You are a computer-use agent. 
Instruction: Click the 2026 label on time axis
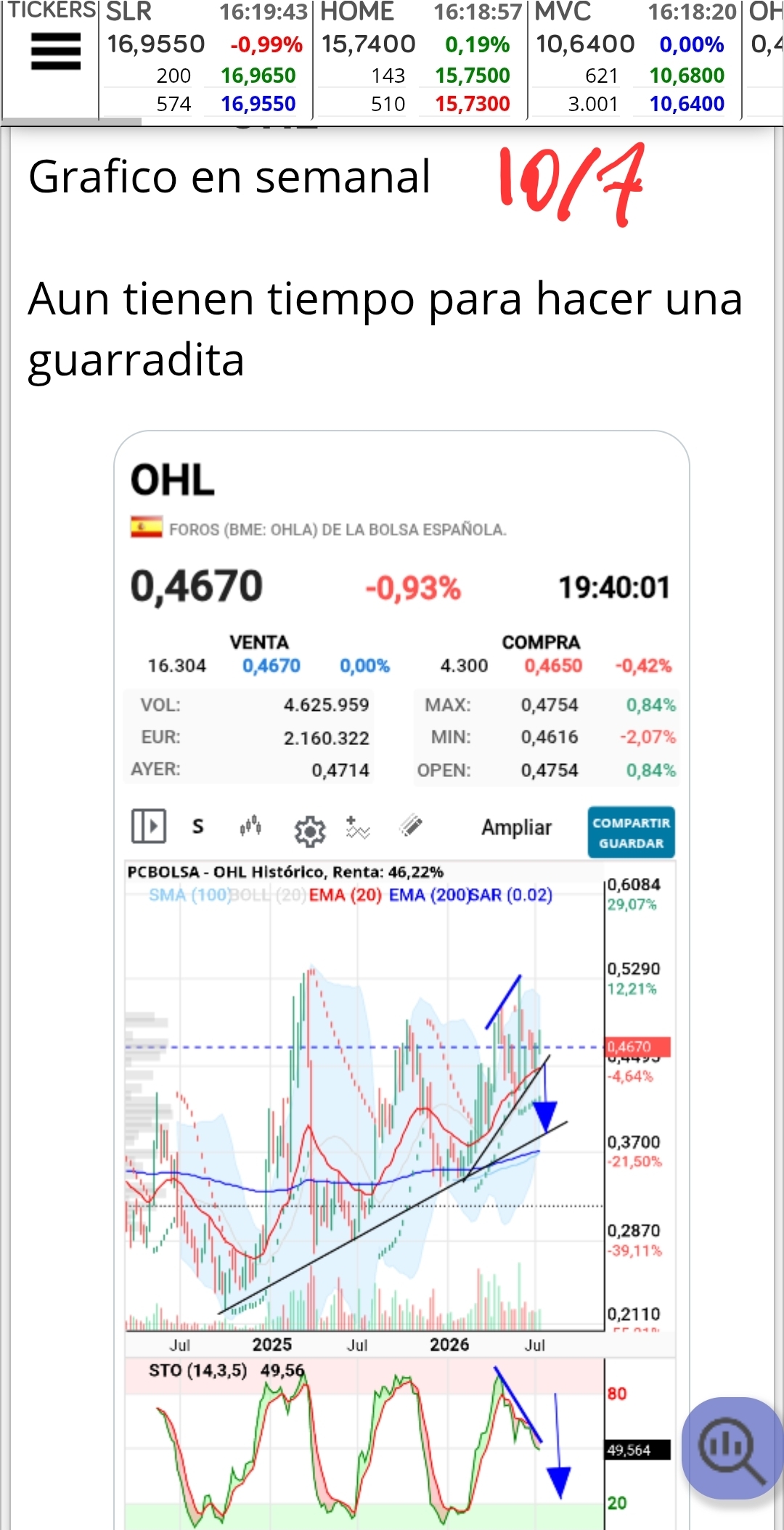point(449,1345)
